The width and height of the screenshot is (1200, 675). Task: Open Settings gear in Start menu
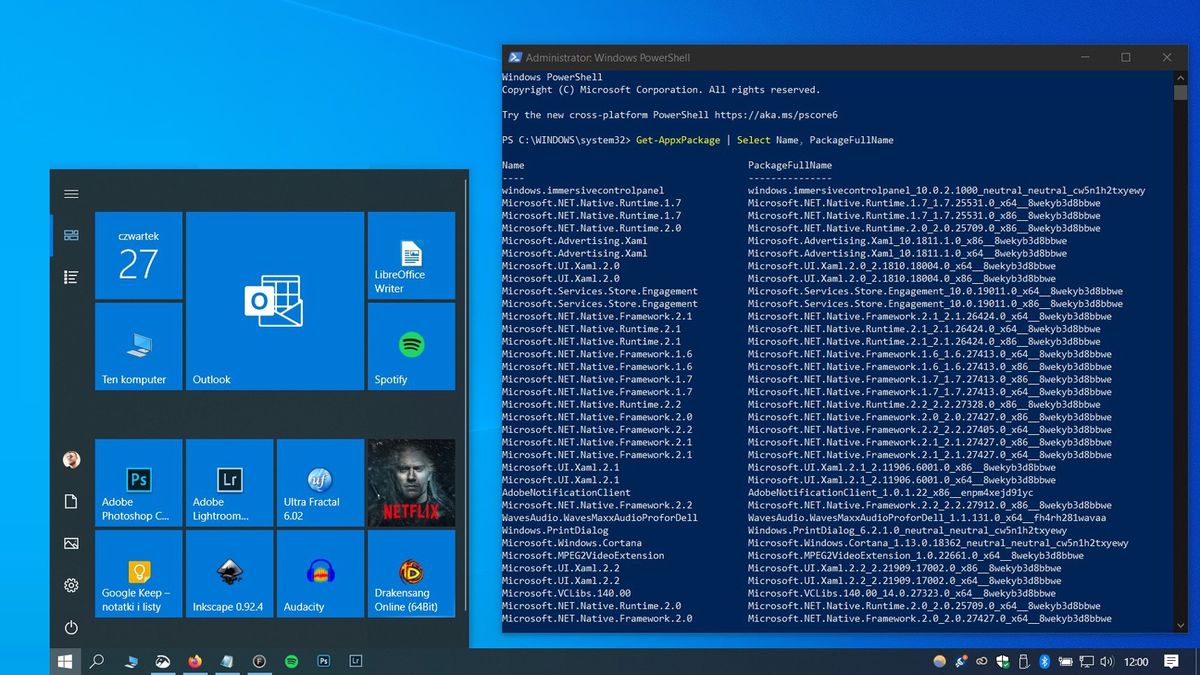tap(71, 585)
